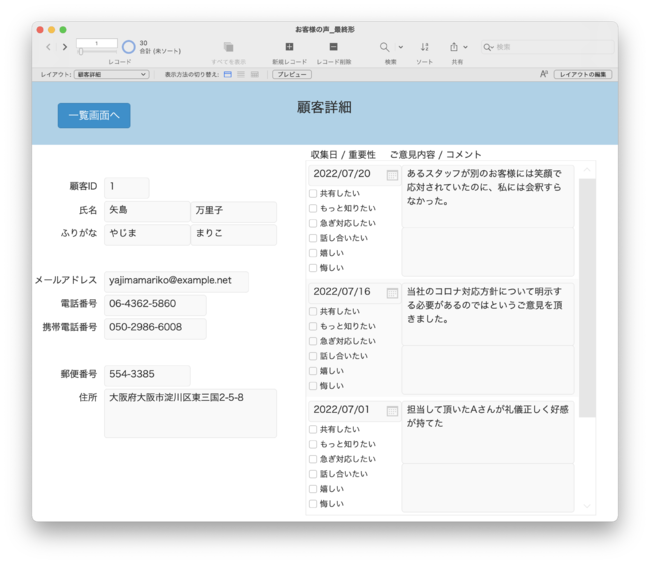This screenshot has width=650, height=564.
Task: Click postal code field 554-3385
Action: pos(147,375)
